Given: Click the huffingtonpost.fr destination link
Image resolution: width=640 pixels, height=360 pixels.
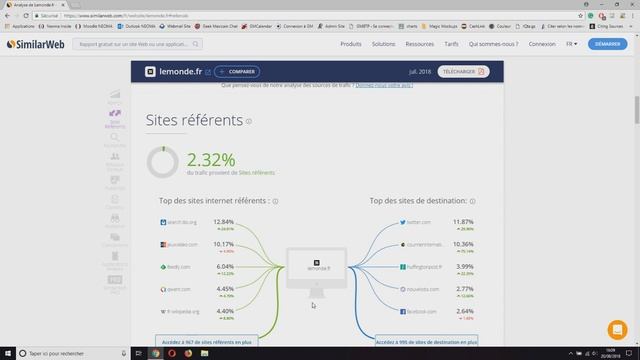Looking at the screenshot, I should coord(424,267).
